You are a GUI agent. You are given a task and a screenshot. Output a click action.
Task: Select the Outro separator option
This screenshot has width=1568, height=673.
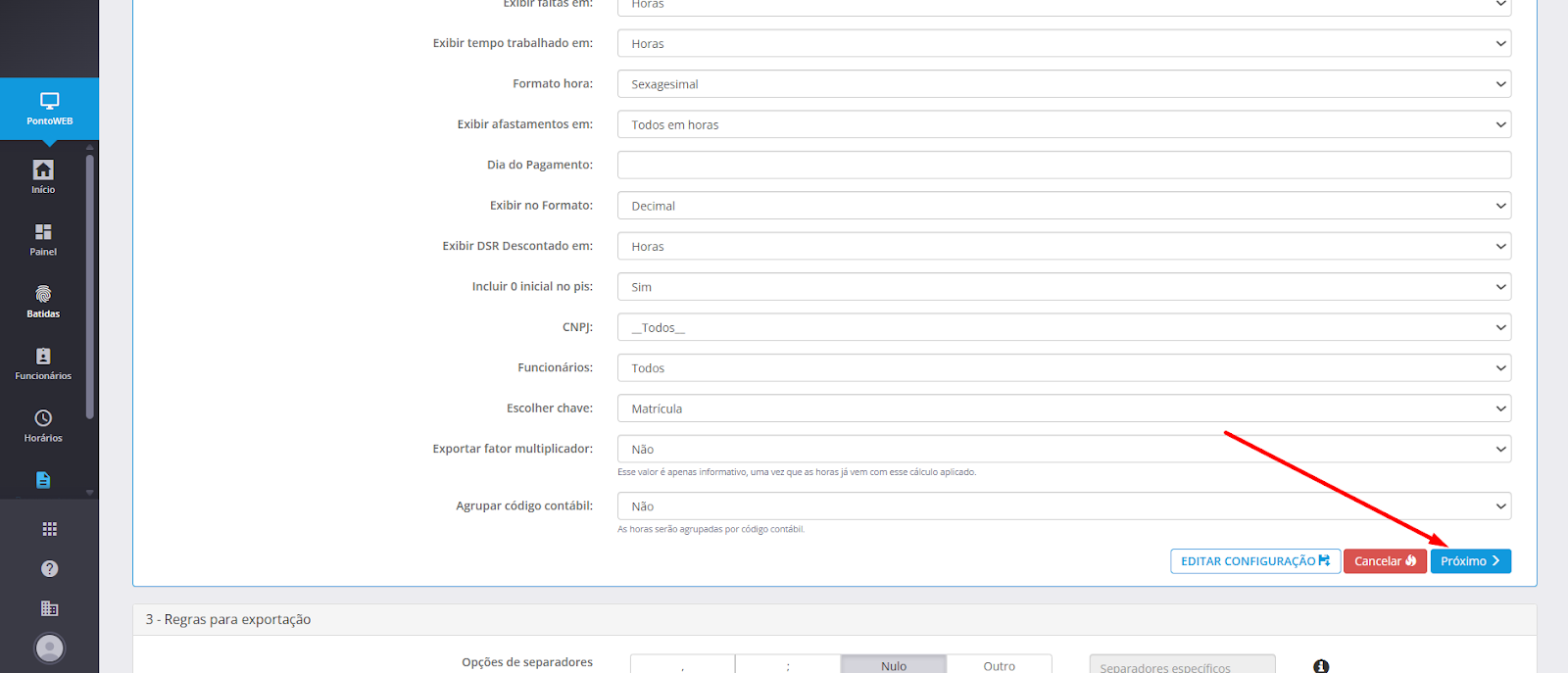tap(1000, 664)
